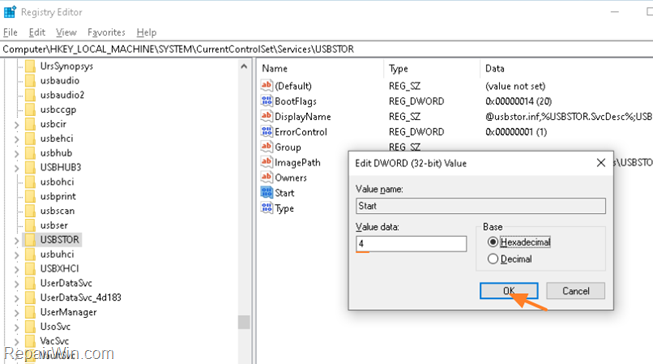Open the File menu
Image resolution: width=653 pixels, height=364 pixels.
coord(10,32)
